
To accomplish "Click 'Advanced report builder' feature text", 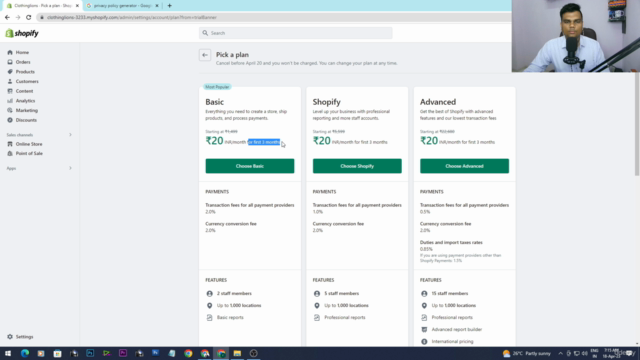I will (457, 329).
